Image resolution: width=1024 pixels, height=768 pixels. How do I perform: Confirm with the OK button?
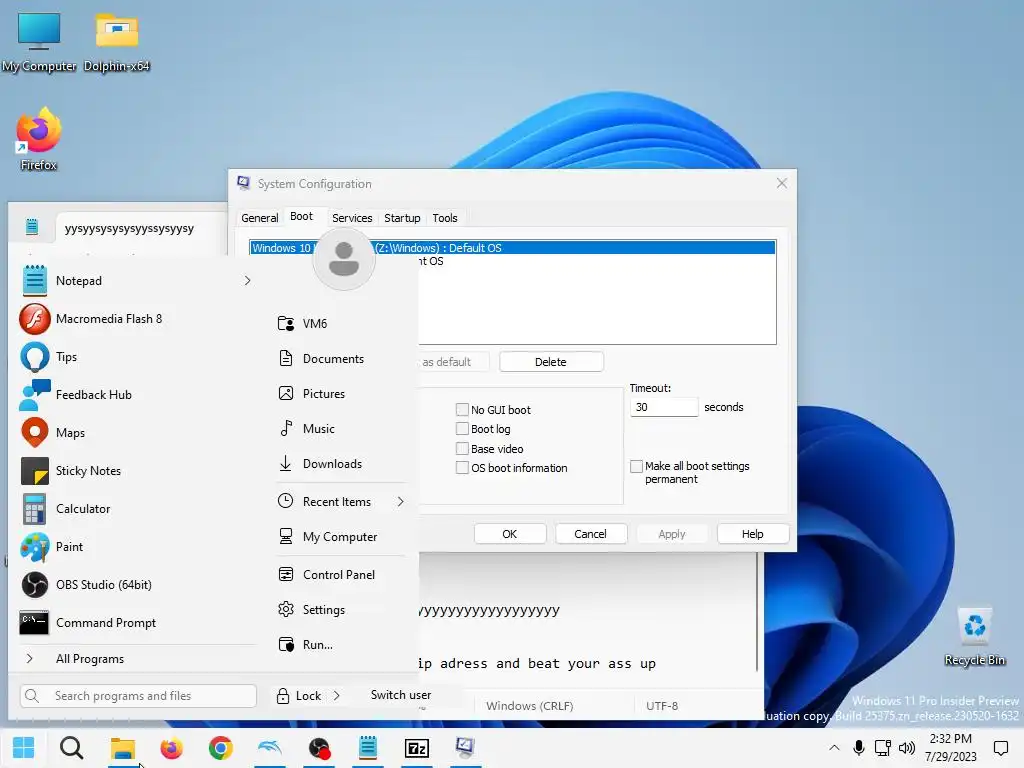(509, 534)
